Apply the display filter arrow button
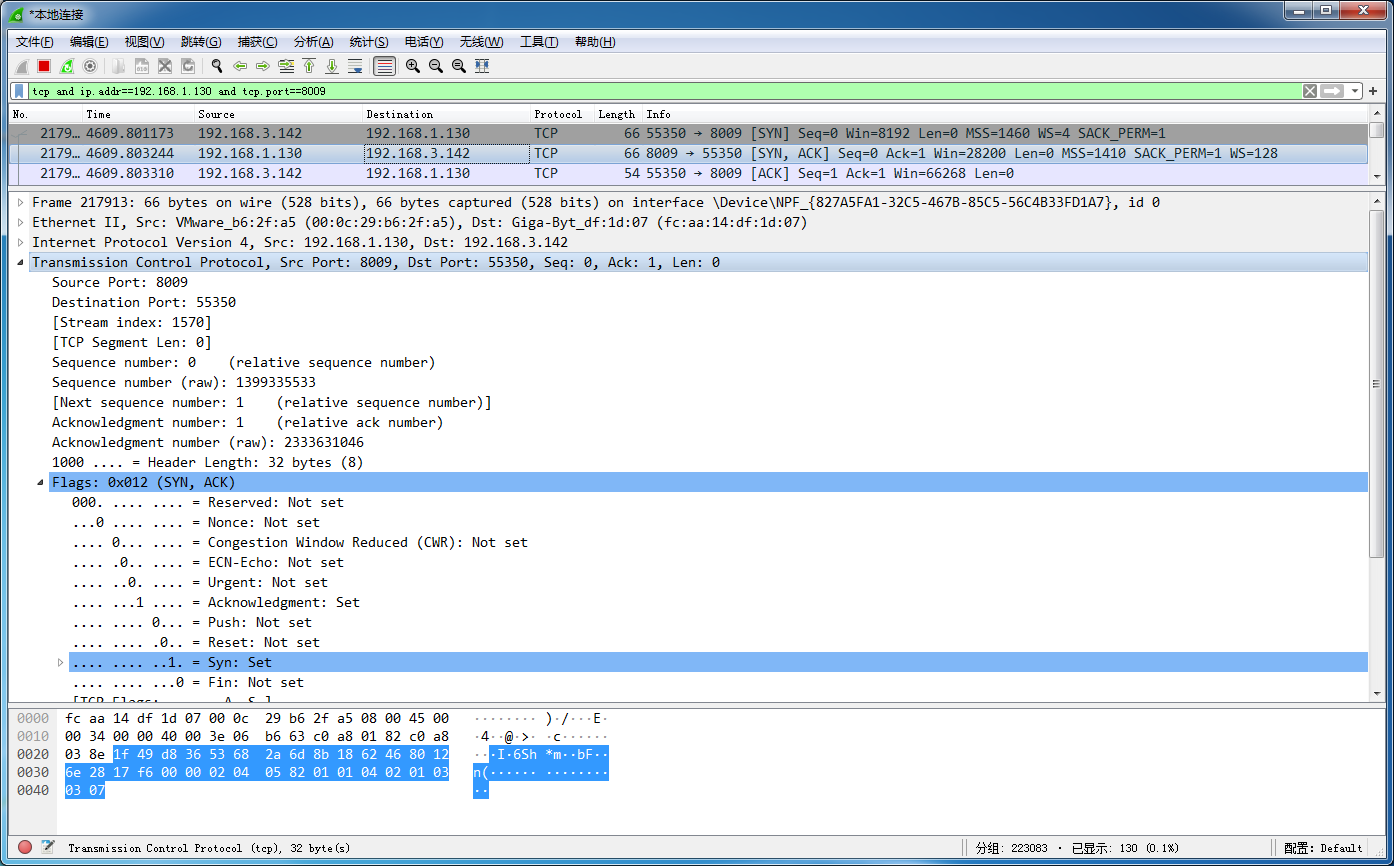This screenshot has width=1394, height=866. click(x=1332, y=91)
